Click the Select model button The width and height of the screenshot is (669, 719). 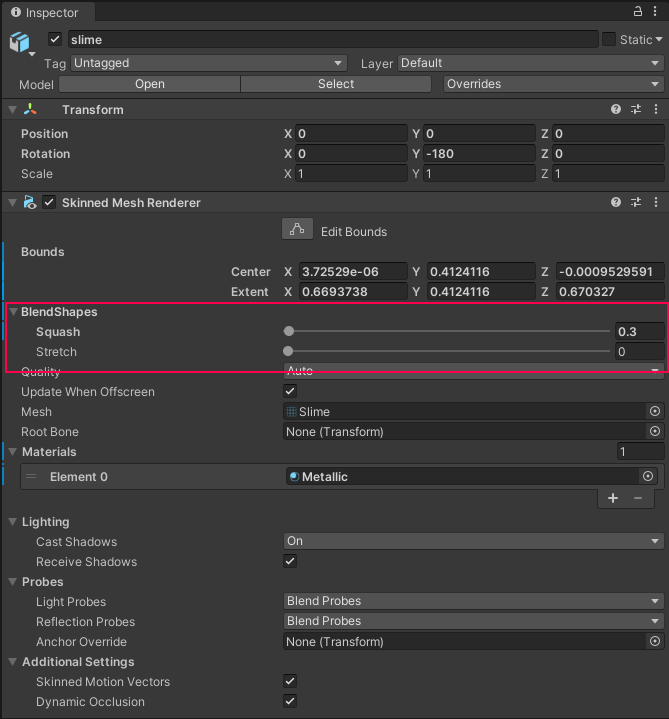coord(336,84)
